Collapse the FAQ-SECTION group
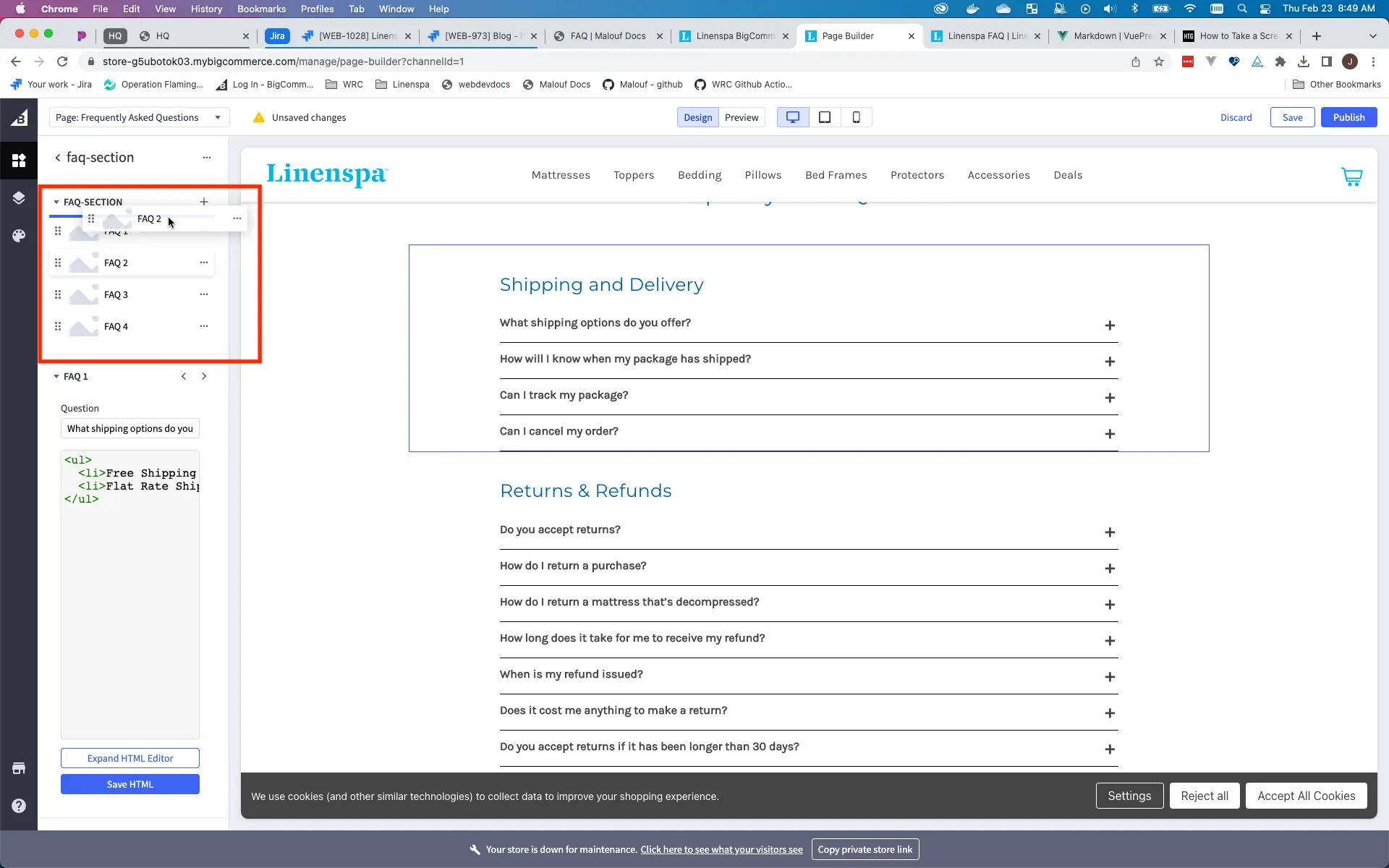Image resolution: width=1389 pixels, height=868 pixels. point(56,202)
